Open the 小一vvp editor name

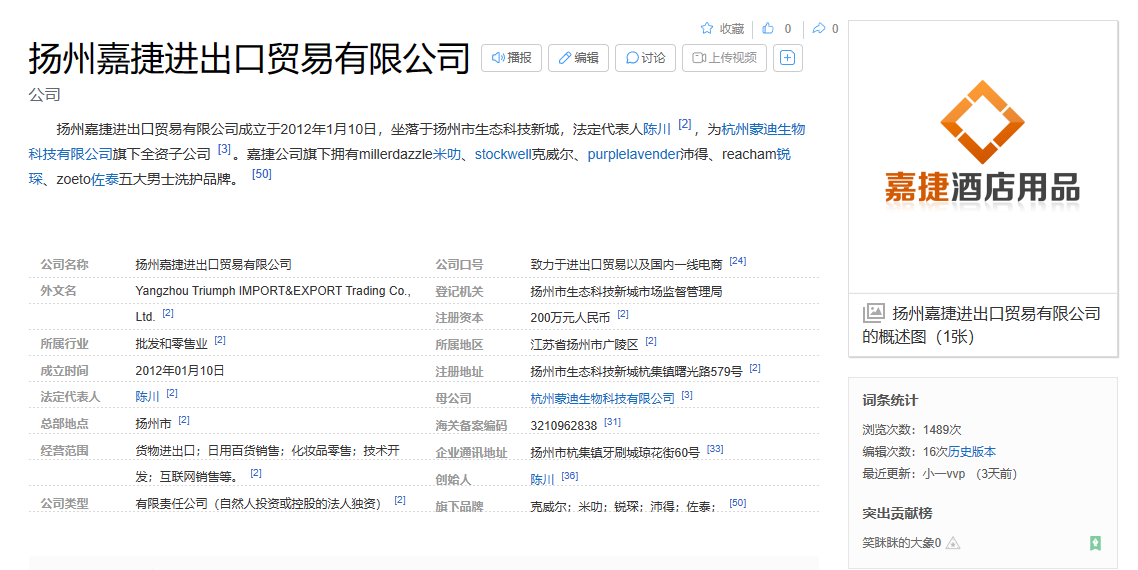tap(944, 473)
